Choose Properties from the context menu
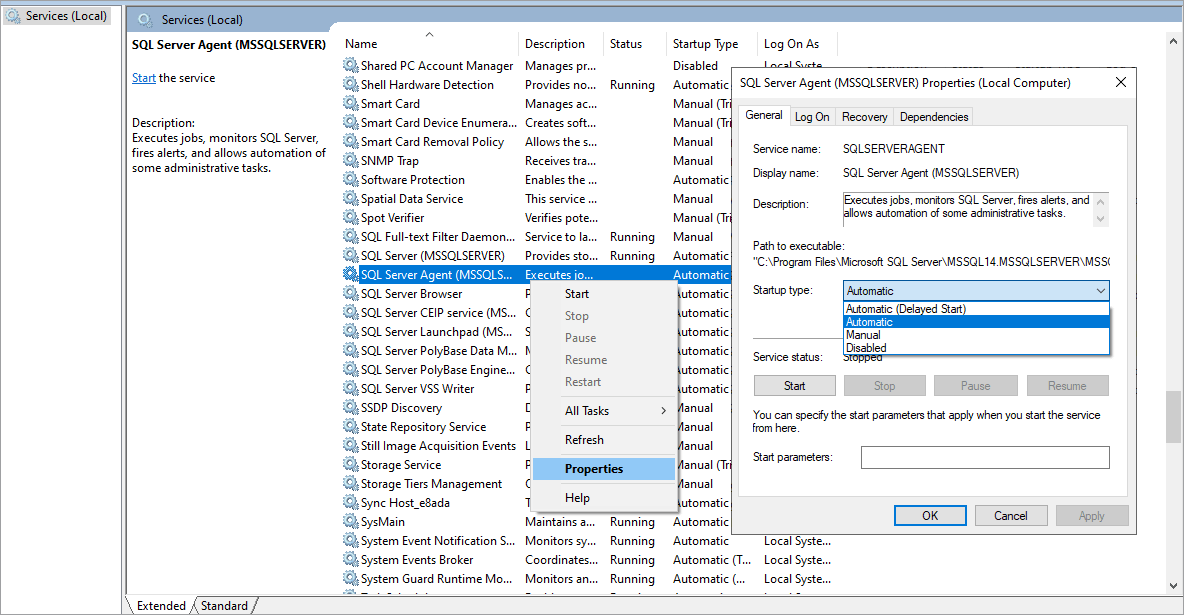The image size is (1184, 615). 593,468
